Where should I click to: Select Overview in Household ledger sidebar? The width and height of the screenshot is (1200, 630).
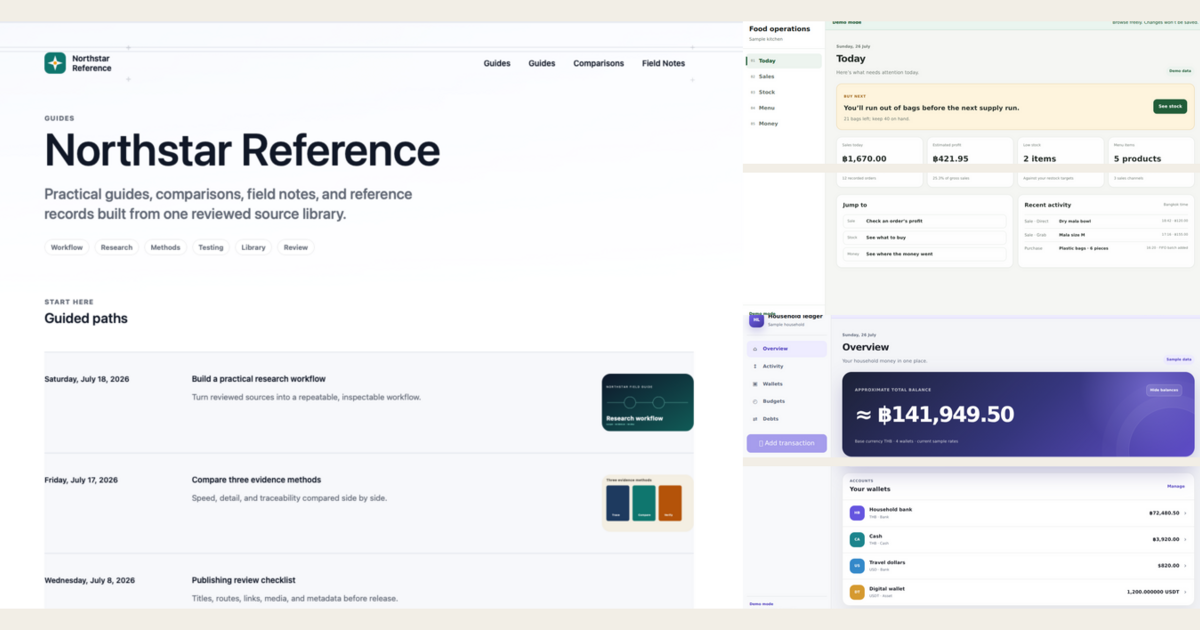pos(787,349)
